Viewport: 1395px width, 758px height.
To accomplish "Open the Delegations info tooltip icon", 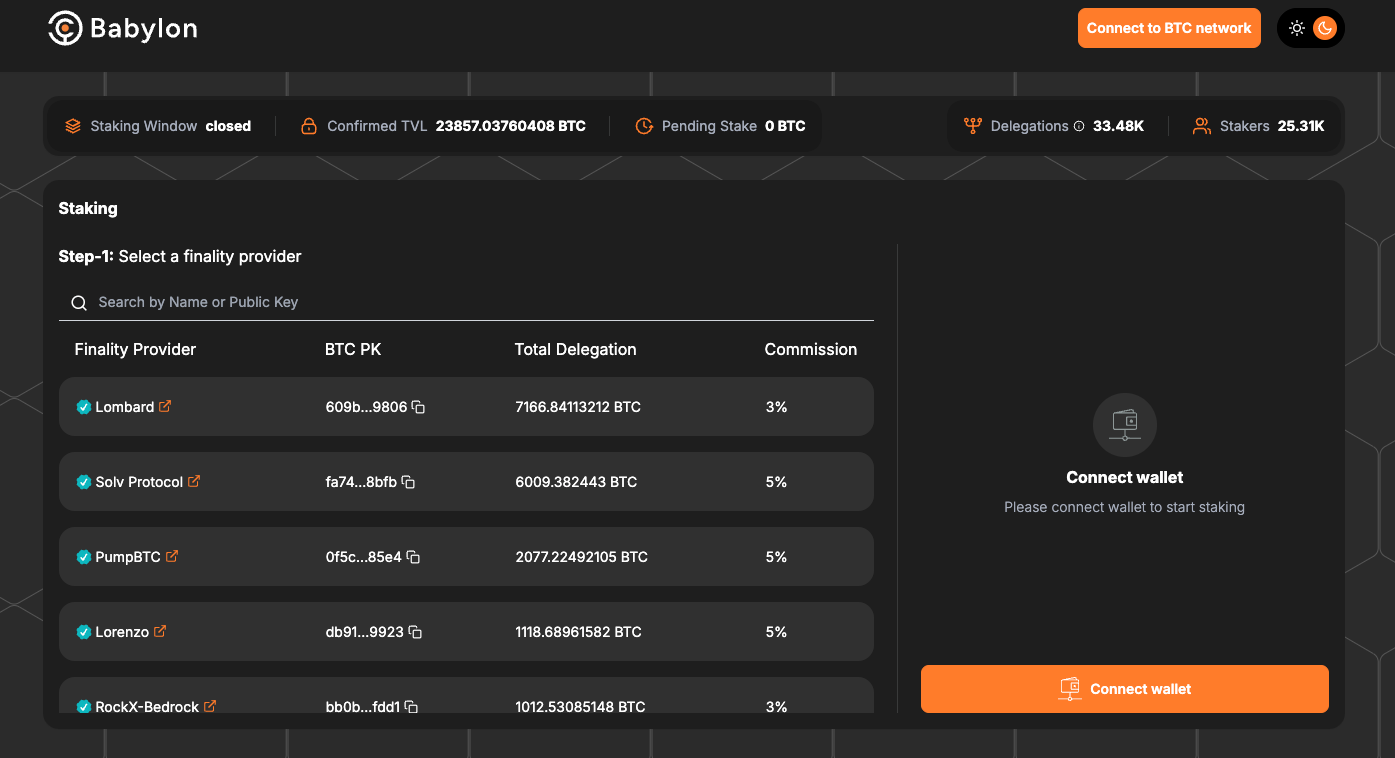I will (x=1078, y=126).
